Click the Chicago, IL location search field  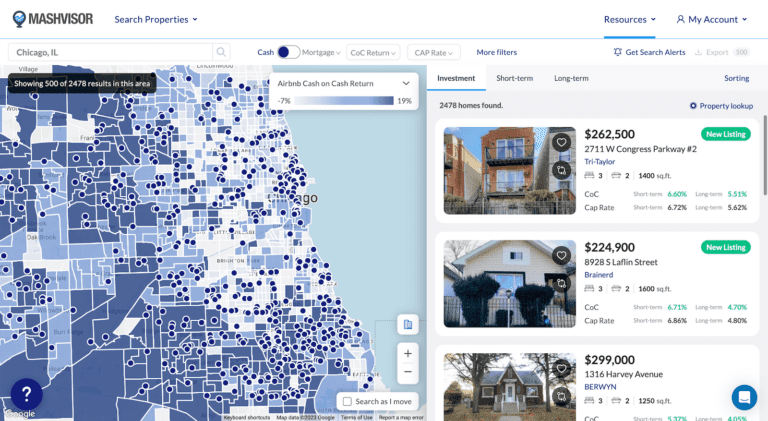click(x=110, y=52)
